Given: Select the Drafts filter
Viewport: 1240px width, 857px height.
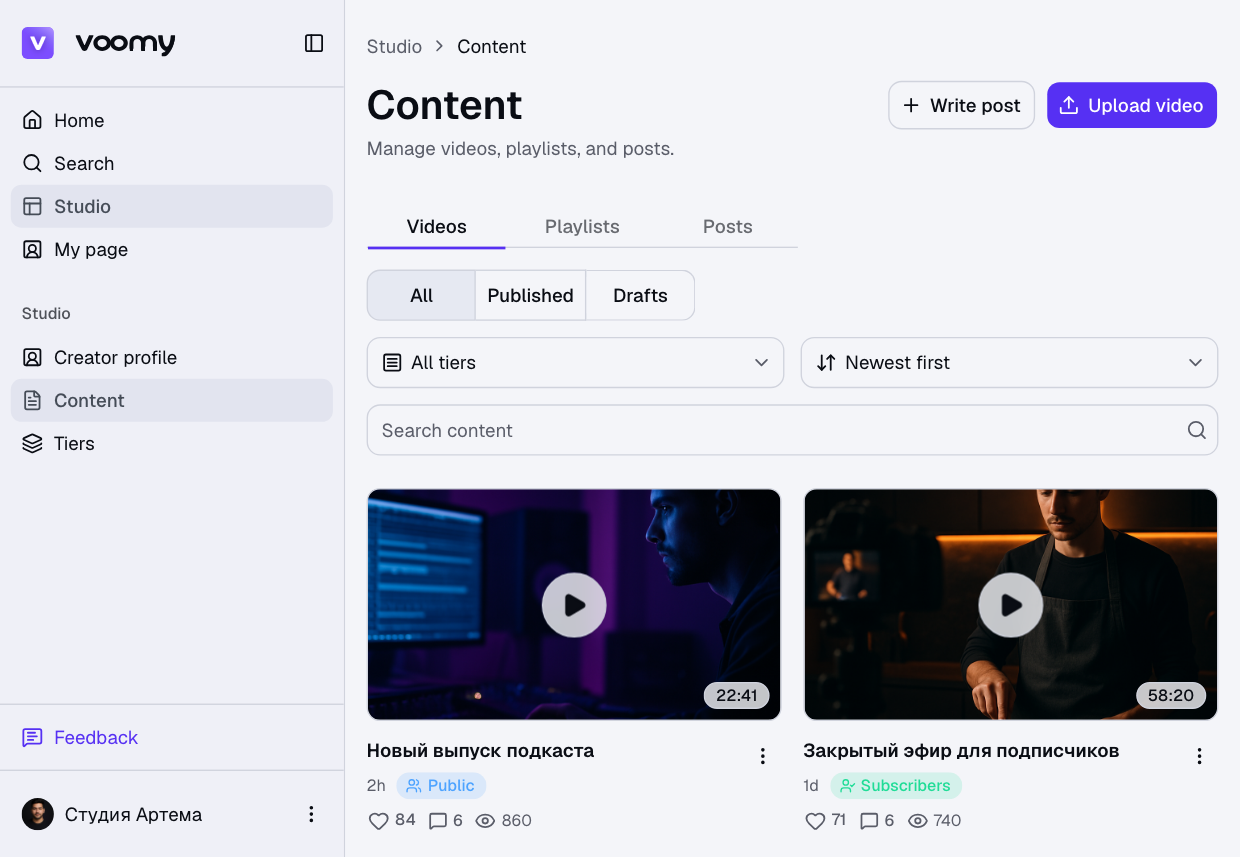Looking at the screenshot, I should click(640, 295).
